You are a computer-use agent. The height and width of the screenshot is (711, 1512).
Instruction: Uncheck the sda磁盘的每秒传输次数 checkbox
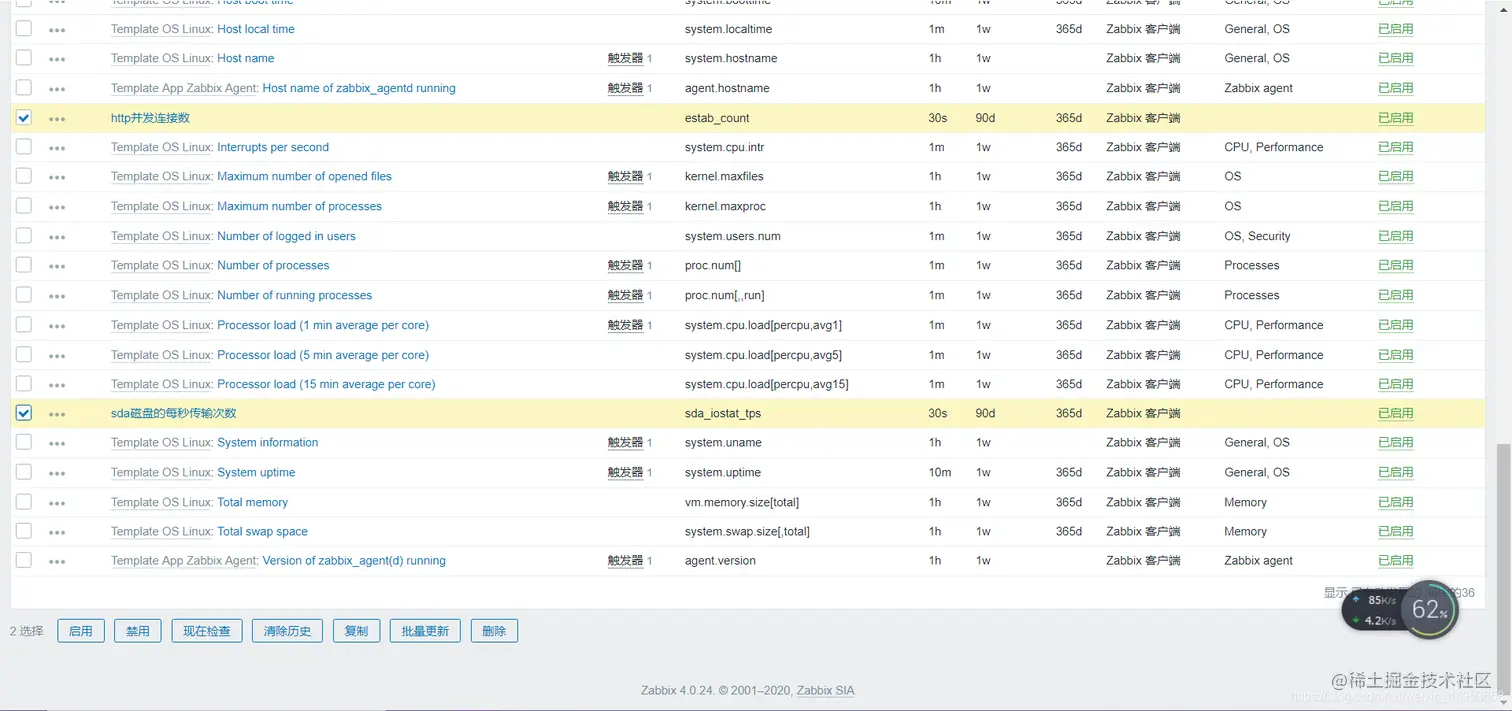(x=24, y=412)
